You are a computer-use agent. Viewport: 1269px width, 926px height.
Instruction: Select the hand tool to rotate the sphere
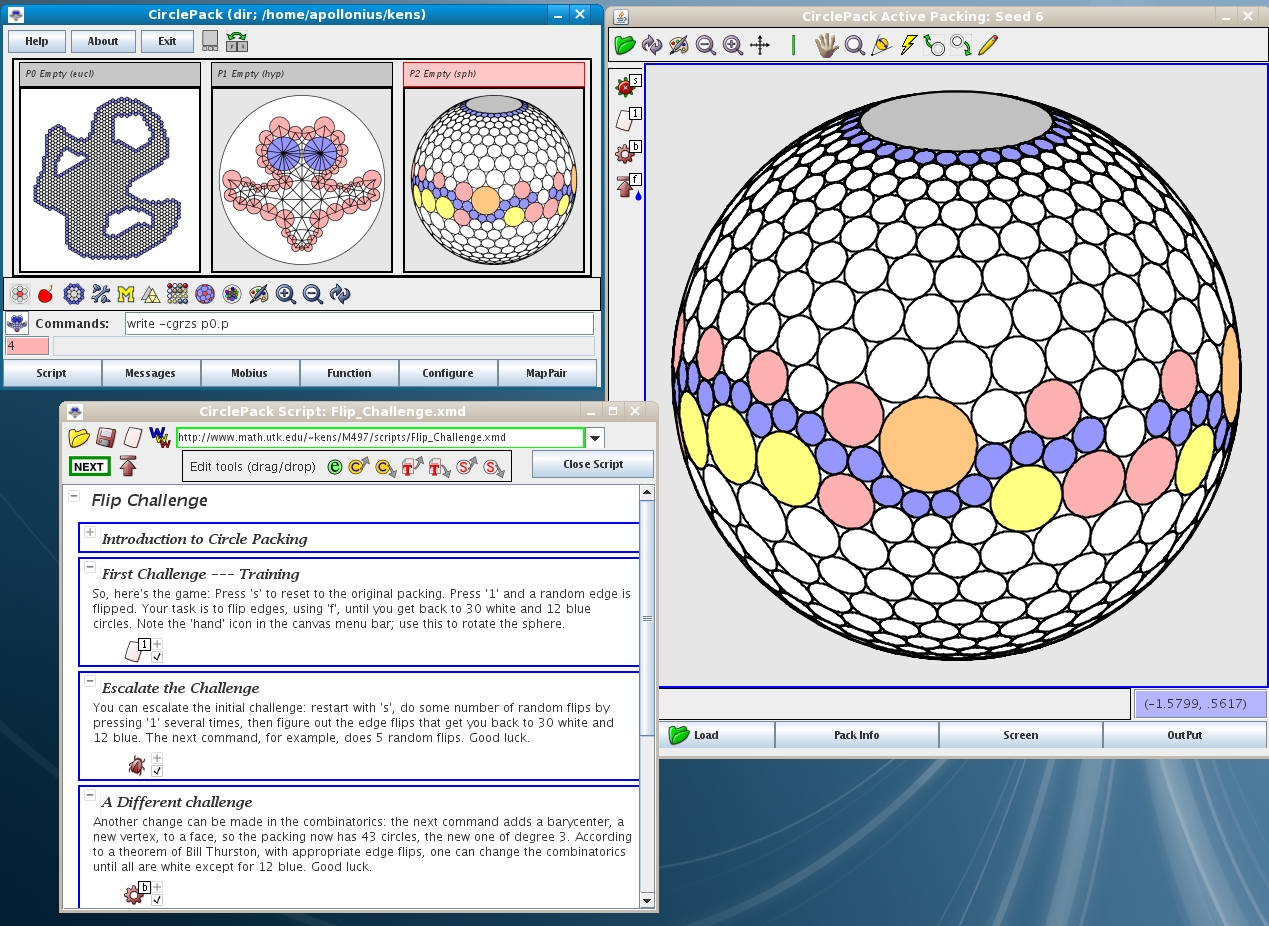826,45
